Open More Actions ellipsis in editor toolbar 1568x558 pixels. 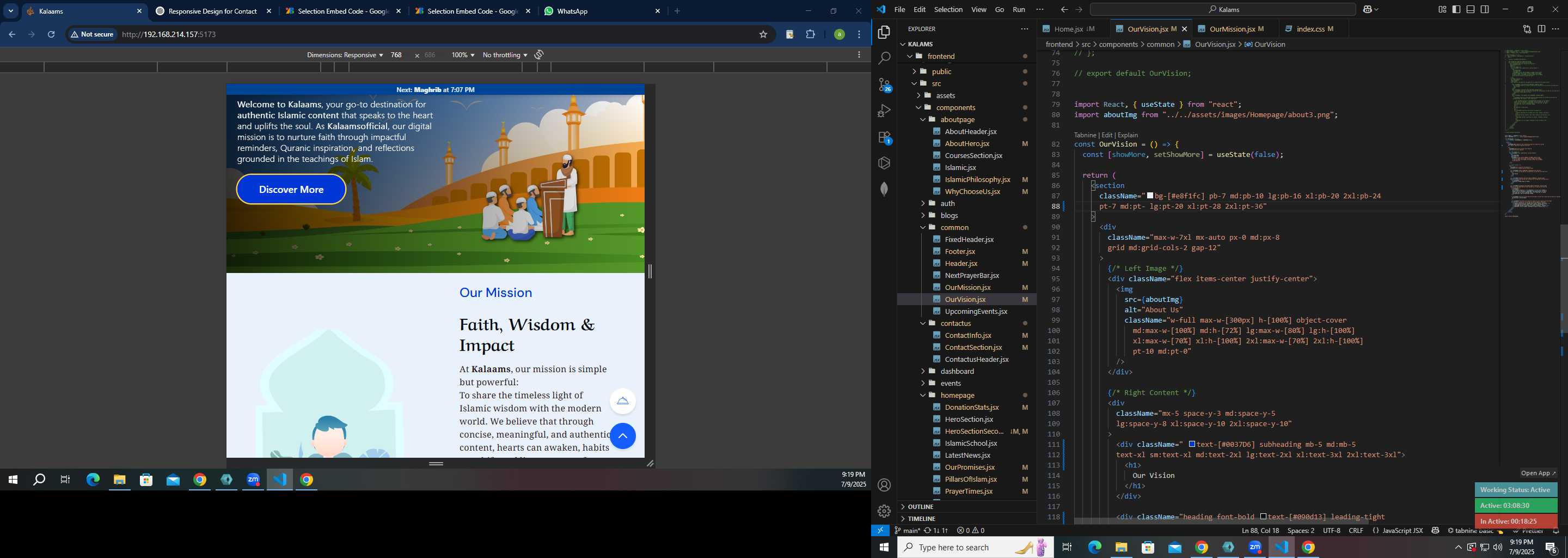click(x=1555, y=29)
